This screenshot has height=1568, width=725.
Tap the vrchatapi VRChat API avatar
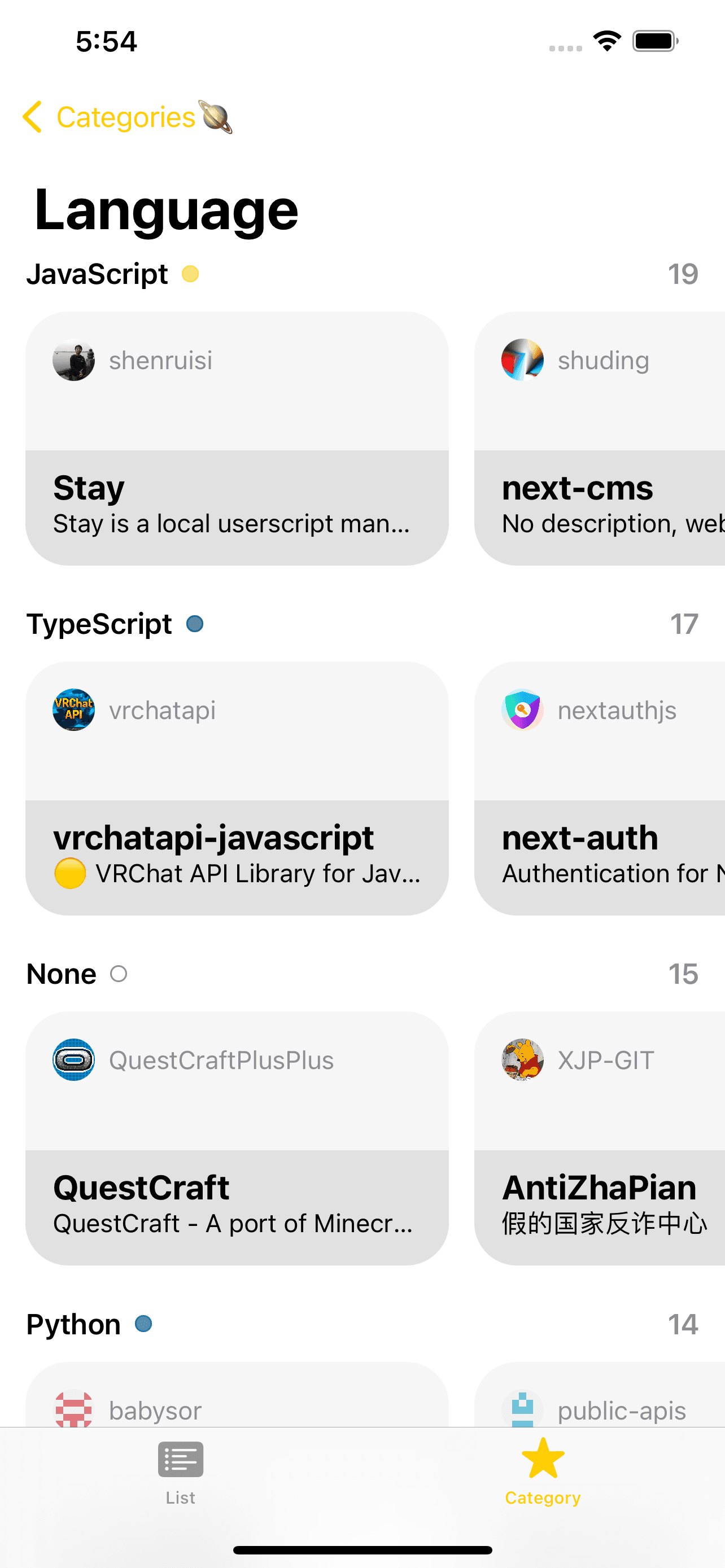click(73, 709)
